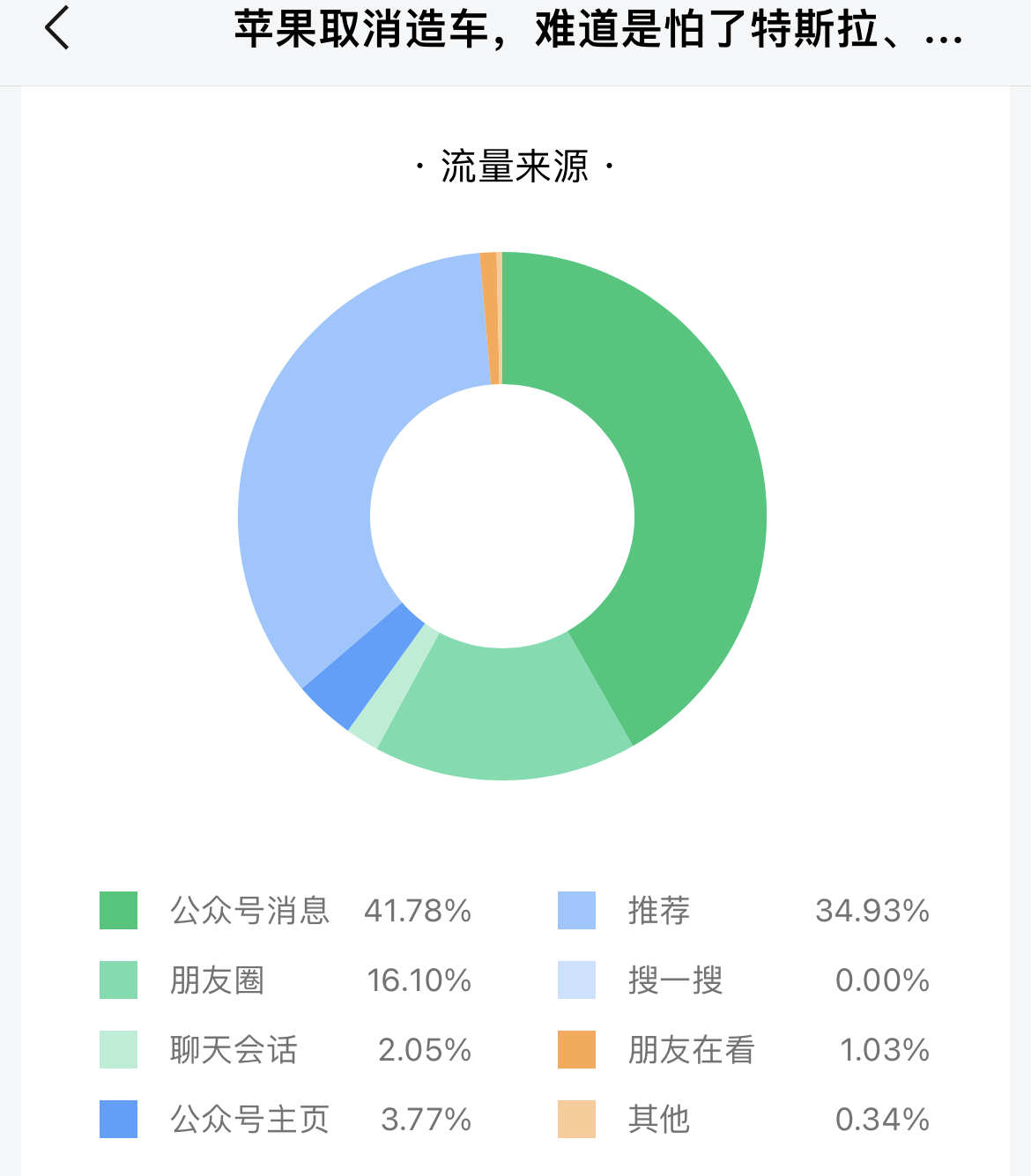Tap the 34.93% percentage value
The width and height of the screenshot is (1031, 1176).
[x=872, y=910]
